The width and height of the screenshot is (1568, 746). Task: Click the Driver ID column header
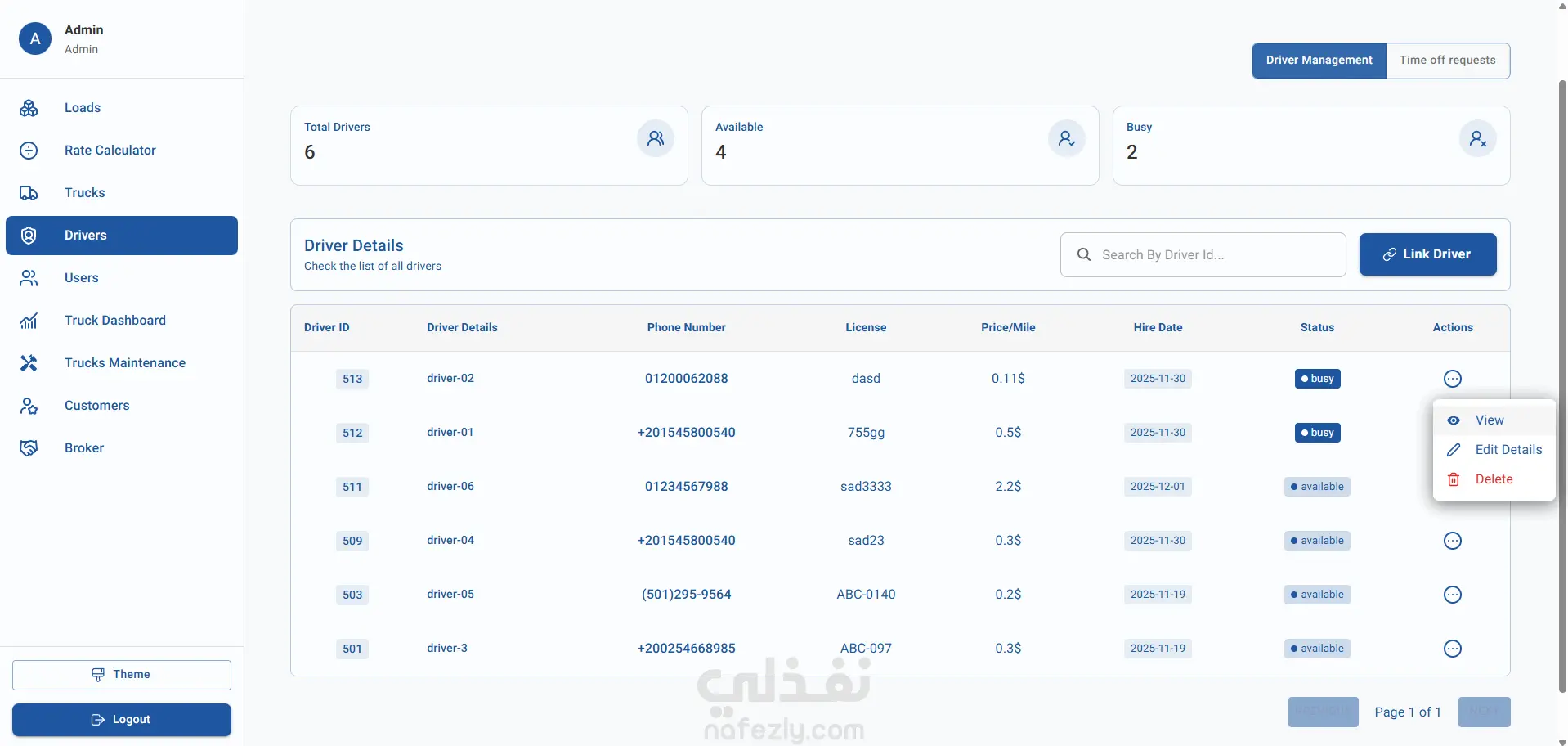click(327, 328)
